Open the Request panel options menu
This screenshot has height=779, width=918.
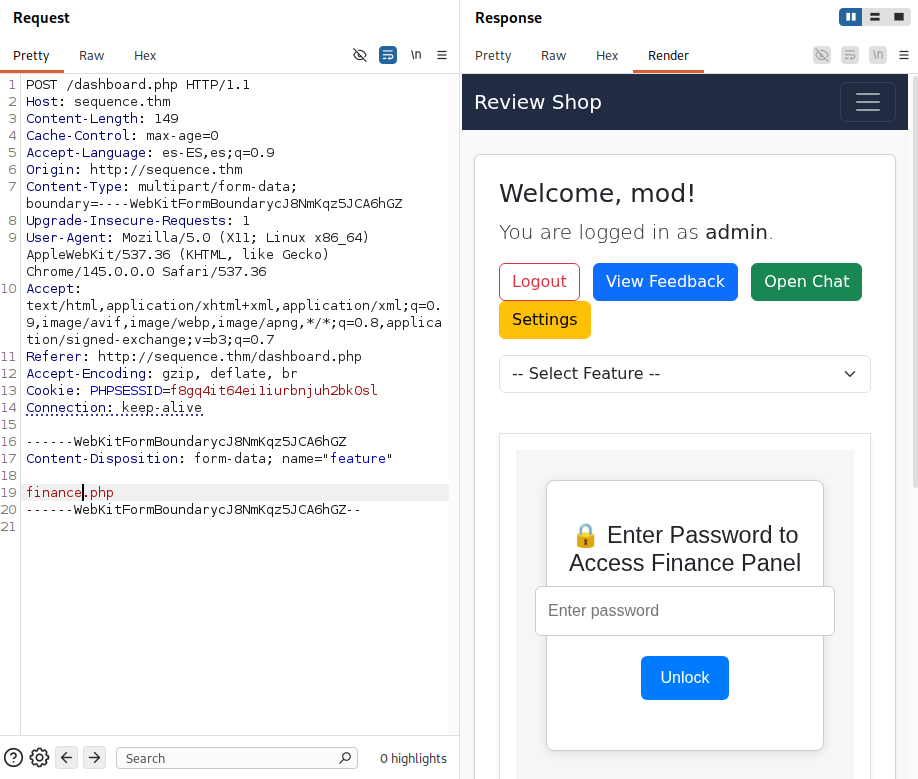tap(442, 55)
